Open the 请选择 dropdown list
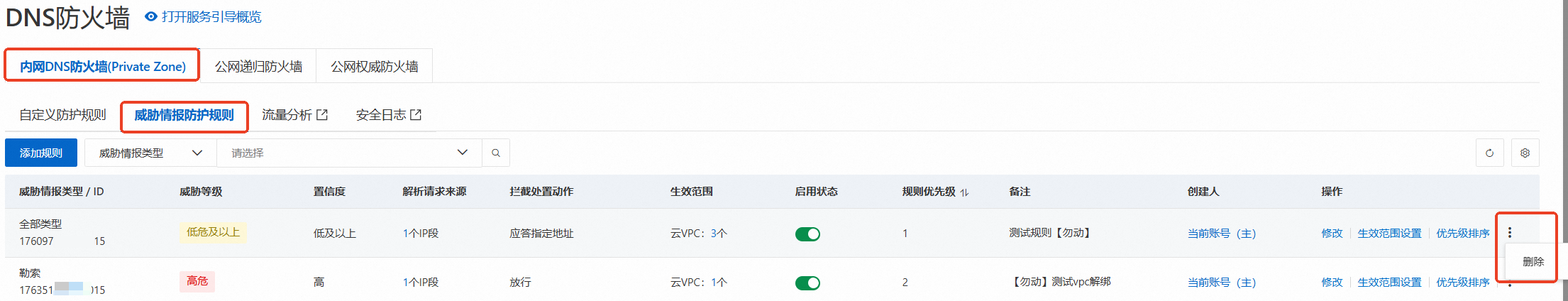Image resolution: width=1568 pixels, height=301 pixels. point(349,153)
